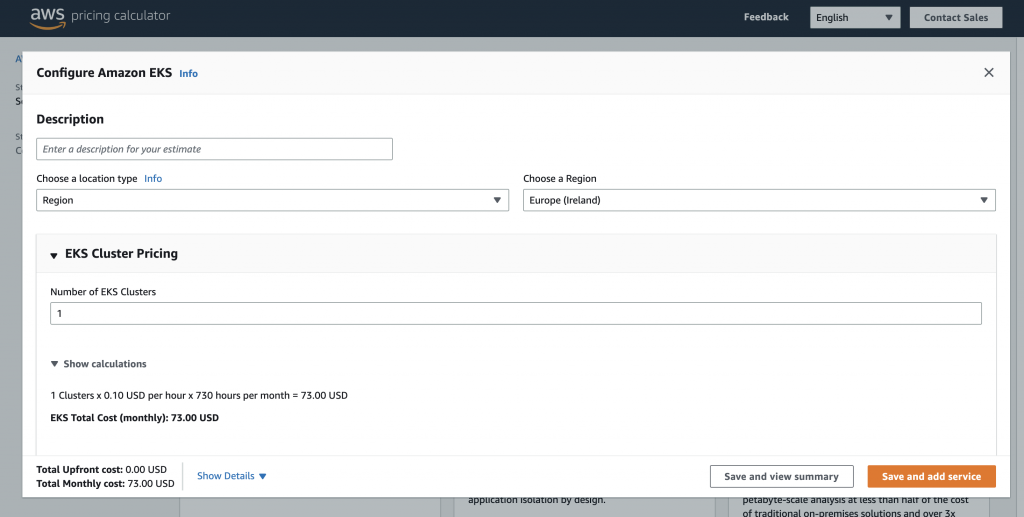1024x517 pixels.
Task: Expand the Show Details dropdown
Action: (x=232, y=476)
